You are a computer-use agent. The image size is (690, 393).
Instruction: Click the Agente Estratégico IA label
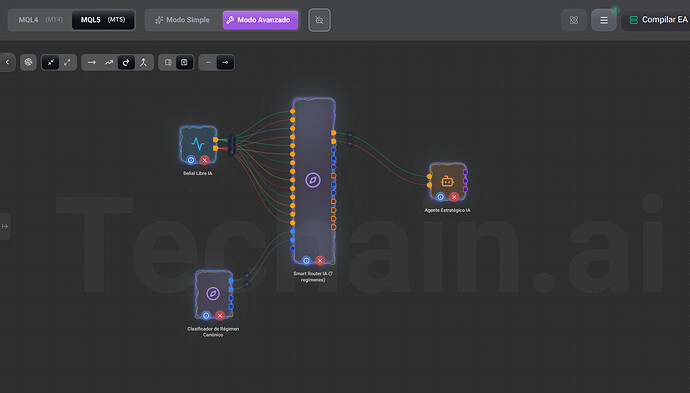tap(447, 210)
